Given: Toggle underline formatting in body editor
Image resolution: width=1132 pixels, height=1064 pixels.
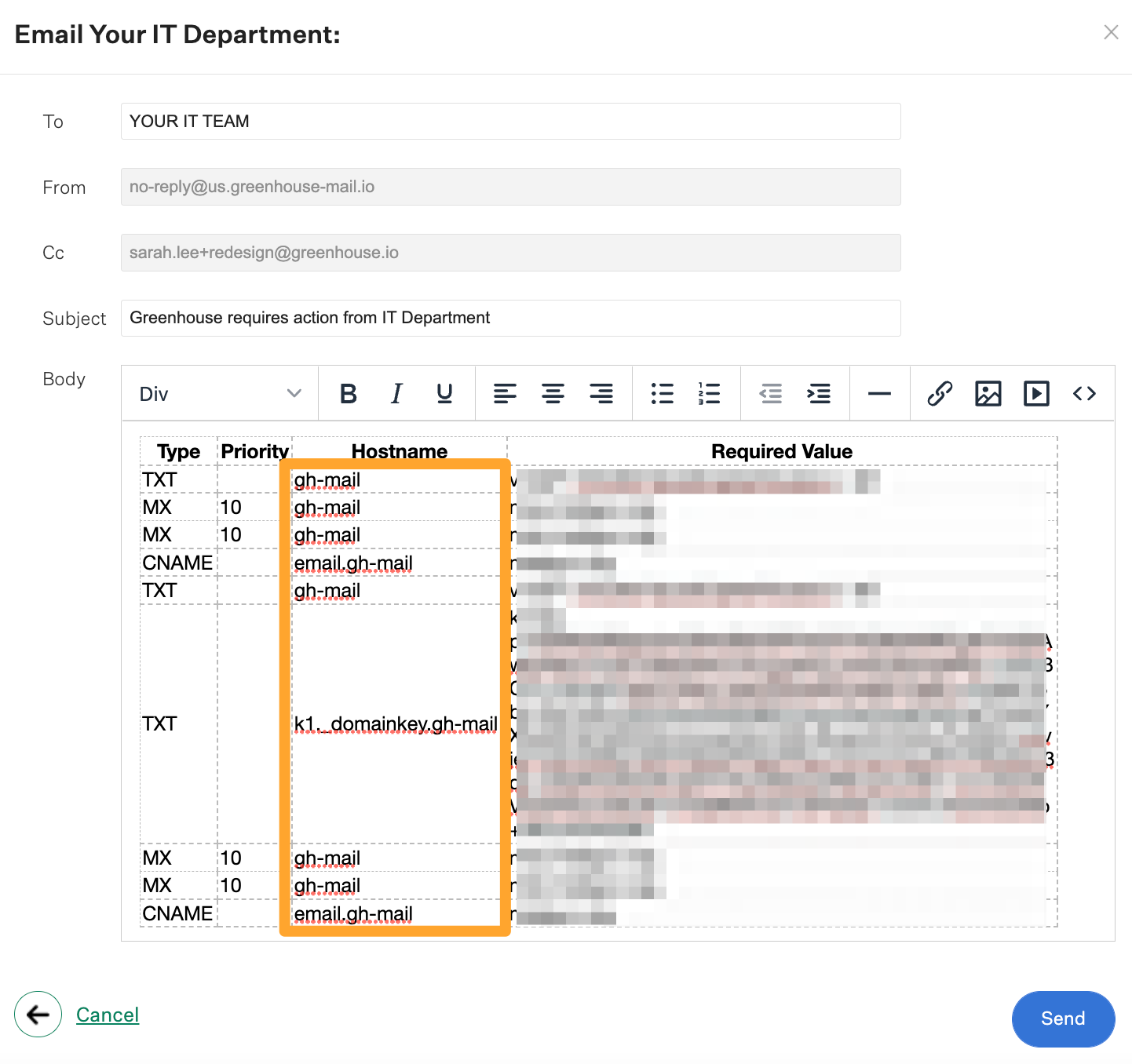Looking at the screenshot, I should click(444, 393).
